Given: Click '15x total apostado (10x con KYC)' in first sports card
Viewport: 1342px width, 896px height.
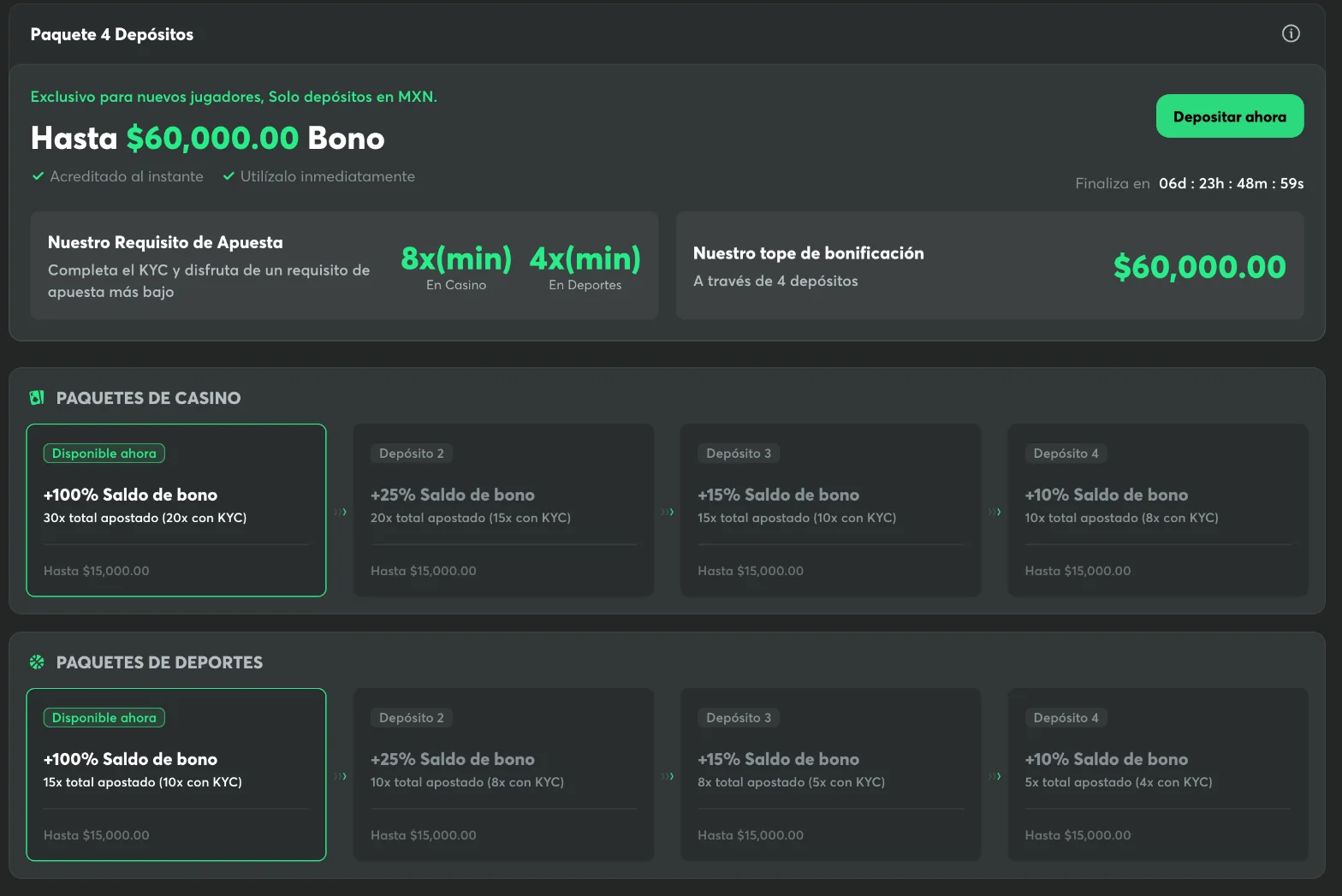Looking at the screenshot, I should click(143, 782).
